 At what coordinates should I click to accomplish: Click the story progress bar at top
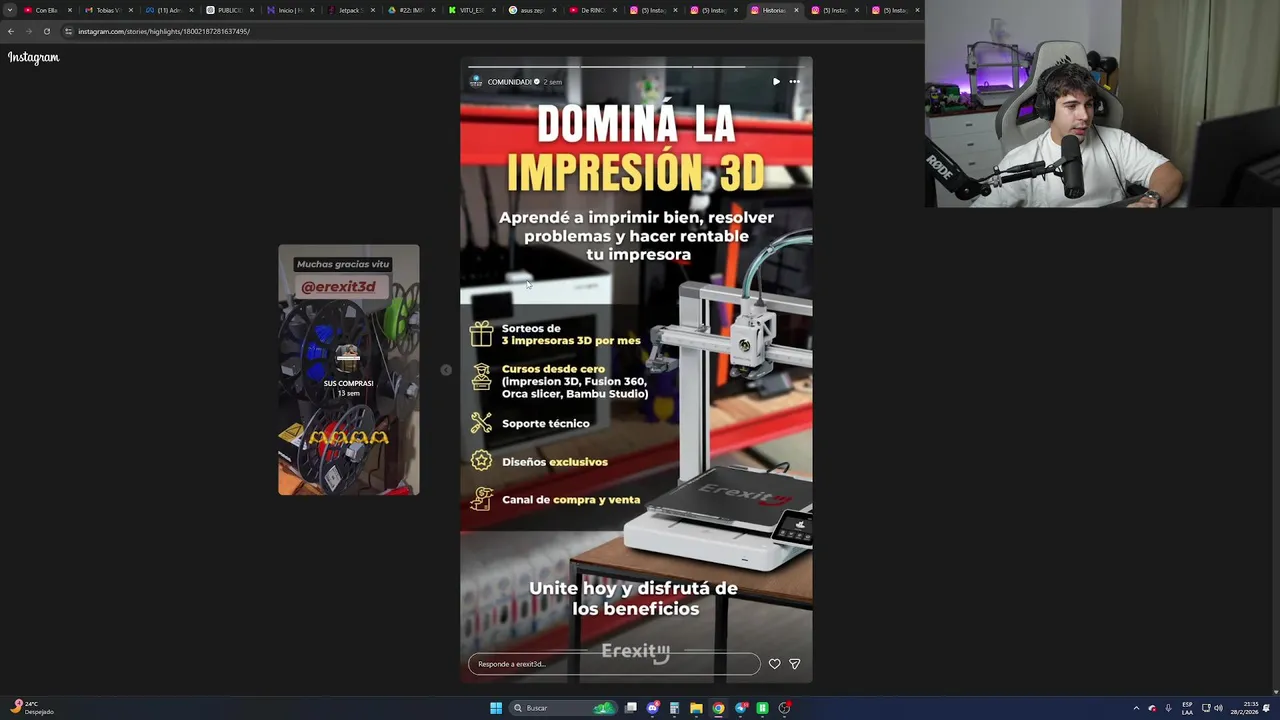pos(636,67)
